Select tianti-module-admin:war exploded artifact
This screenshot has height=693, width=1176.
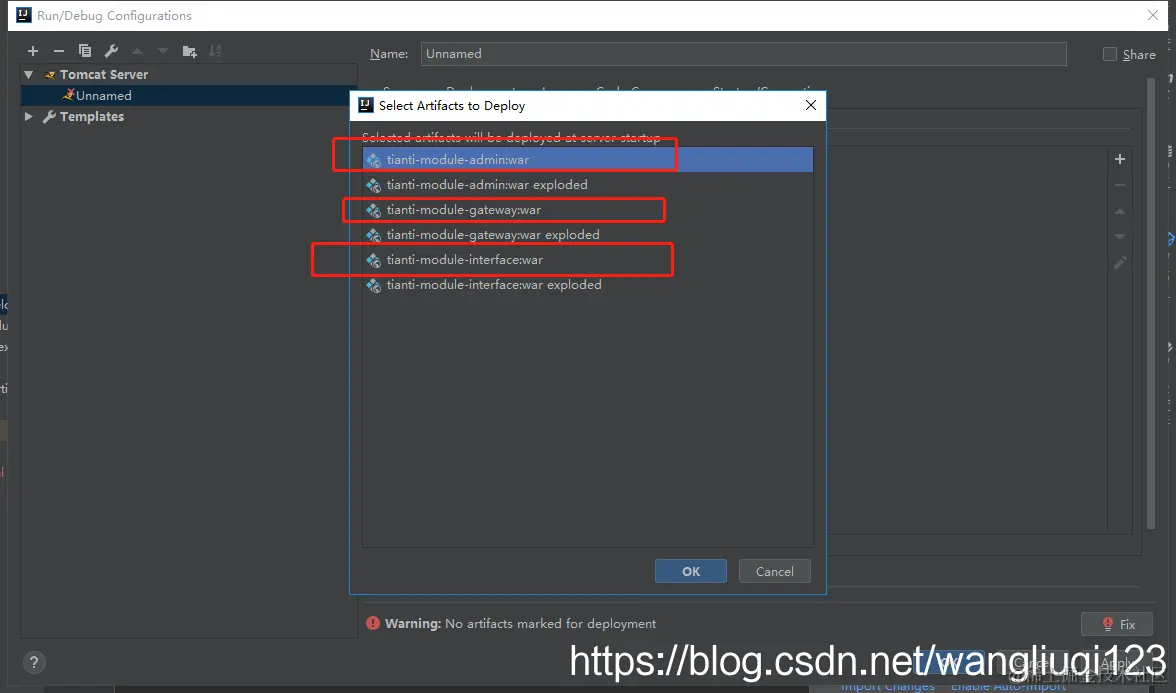pos(587,184)
